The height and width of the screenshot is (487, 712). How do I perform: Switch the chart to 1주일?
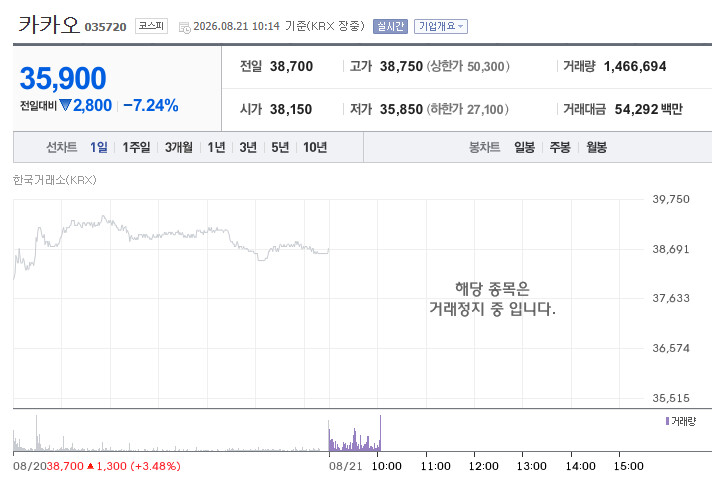[136, 147]
